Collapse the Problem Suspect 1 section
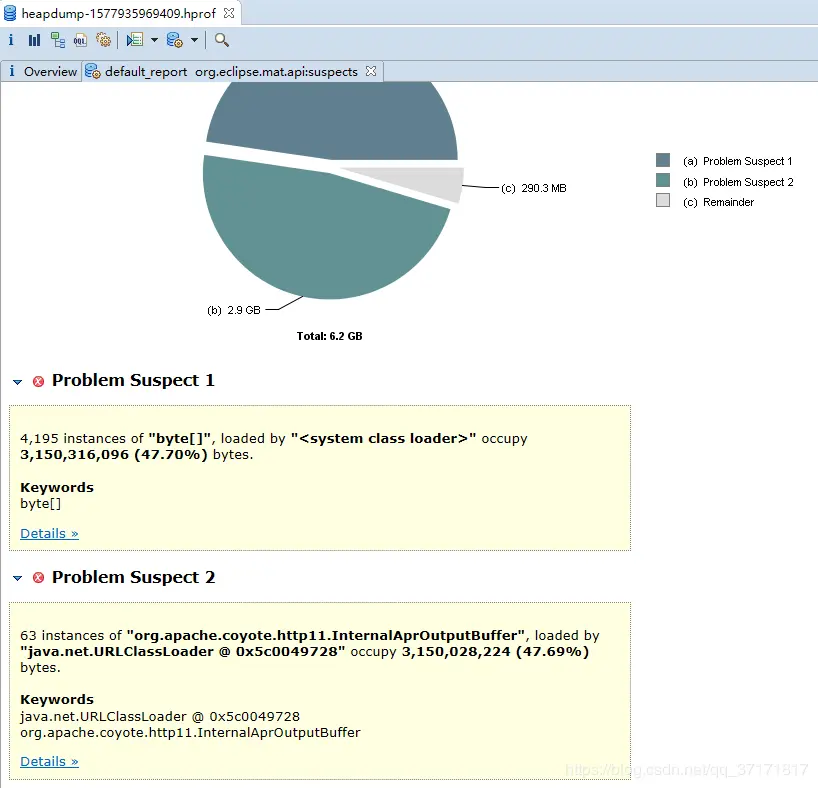 click(17, 382)
